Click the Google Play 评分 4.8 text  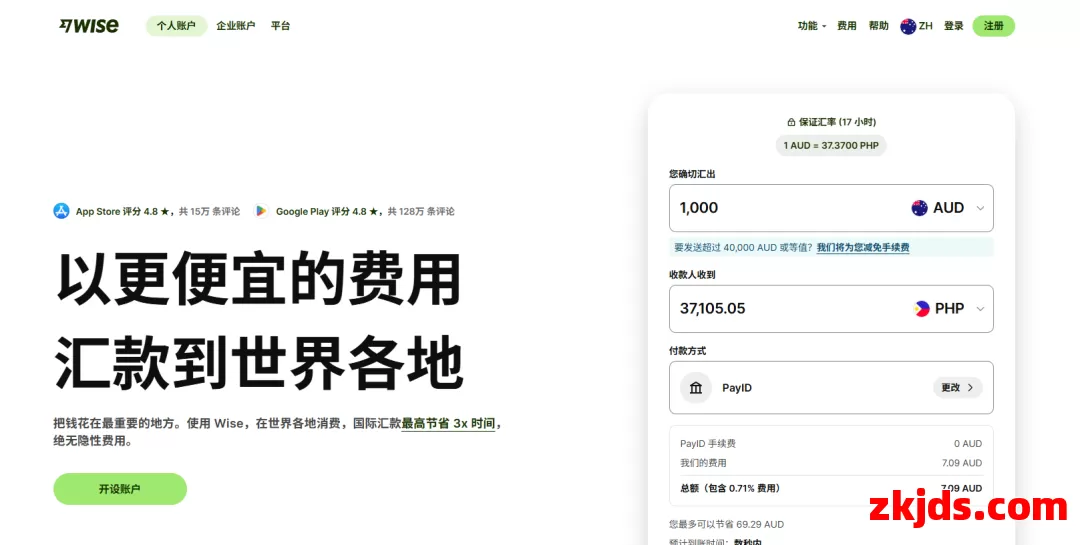[x=327, y=212]
